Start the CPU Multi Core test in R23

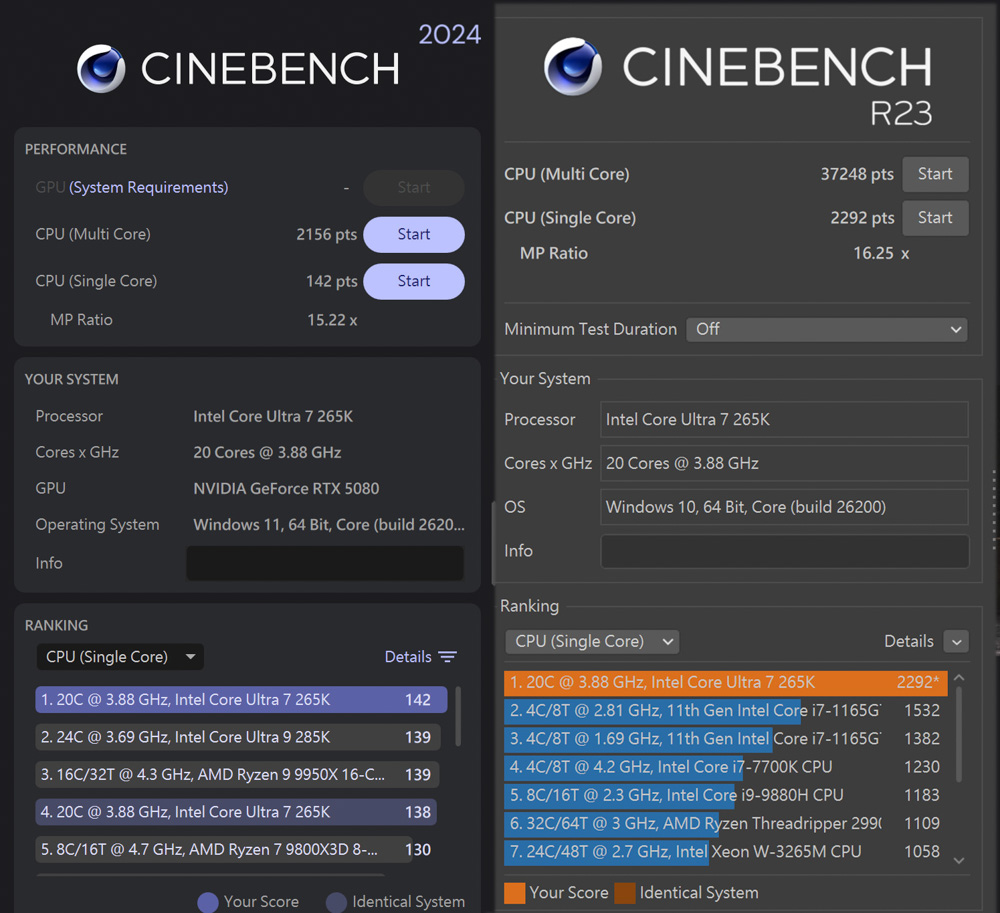coord(935,174)
